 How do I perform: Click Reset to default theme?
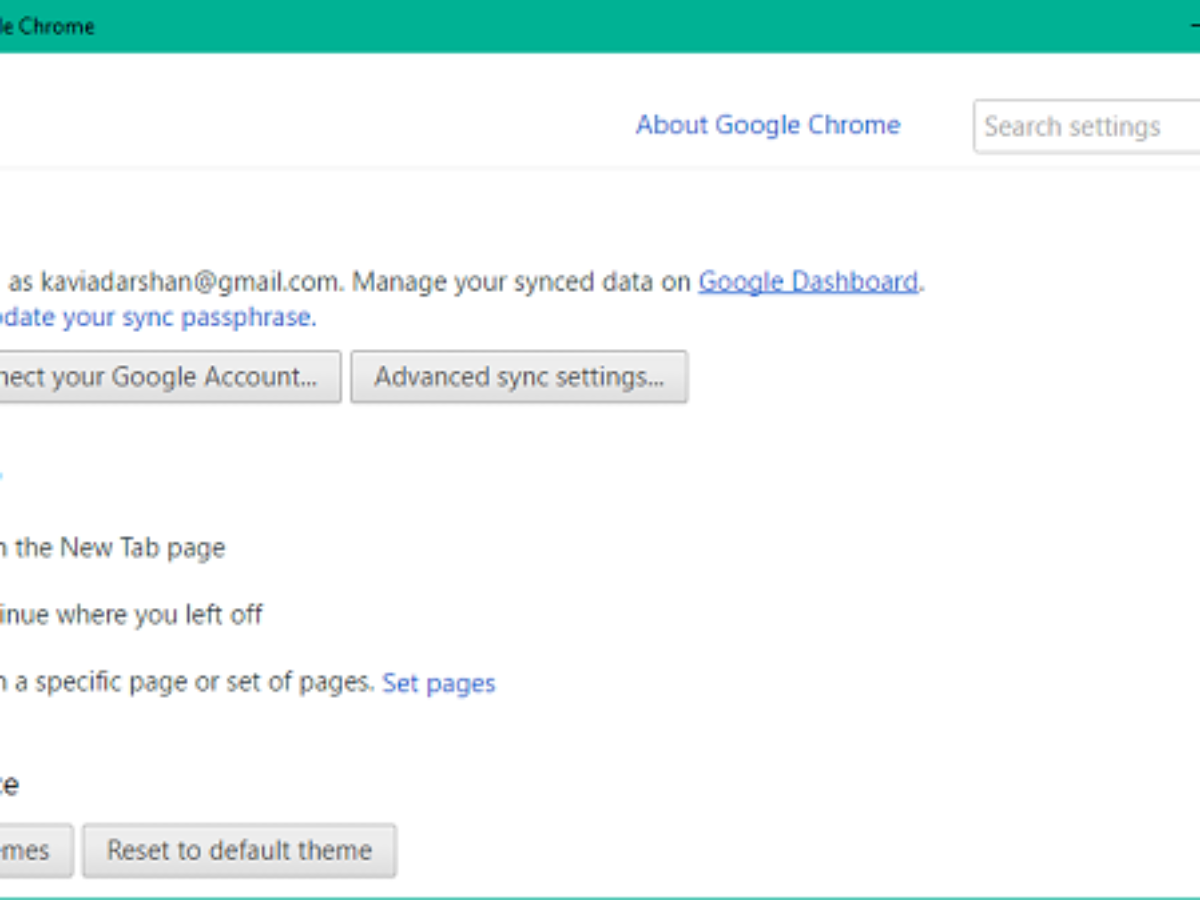pyautogui.click(x=239, y=850)
